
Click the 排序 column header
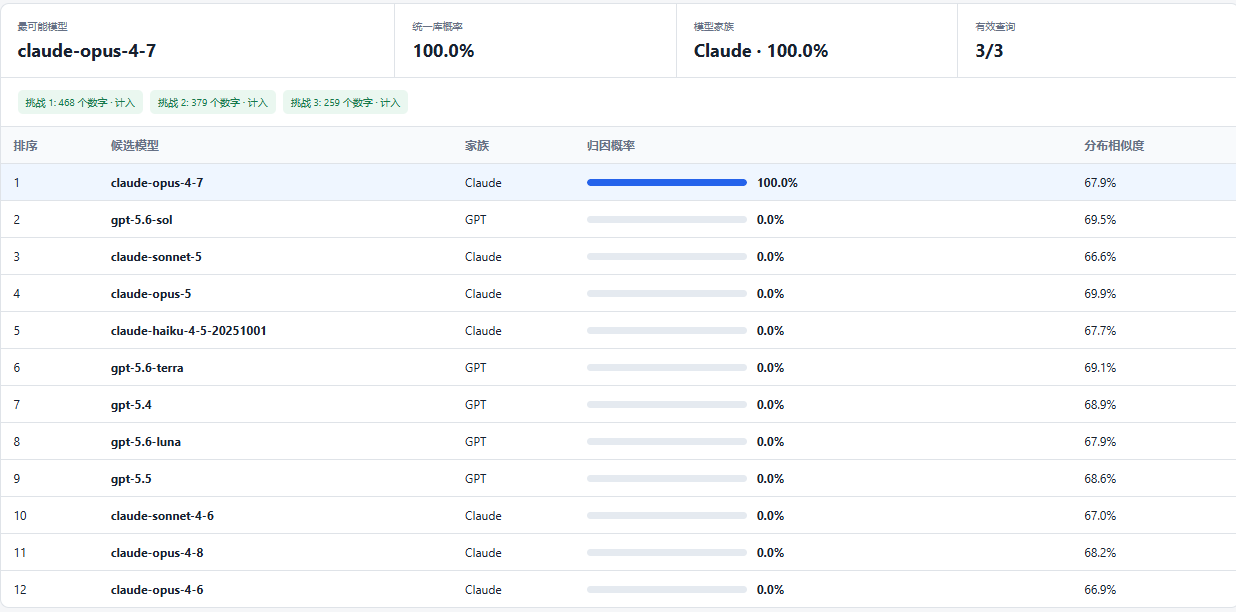pos(26,146)
